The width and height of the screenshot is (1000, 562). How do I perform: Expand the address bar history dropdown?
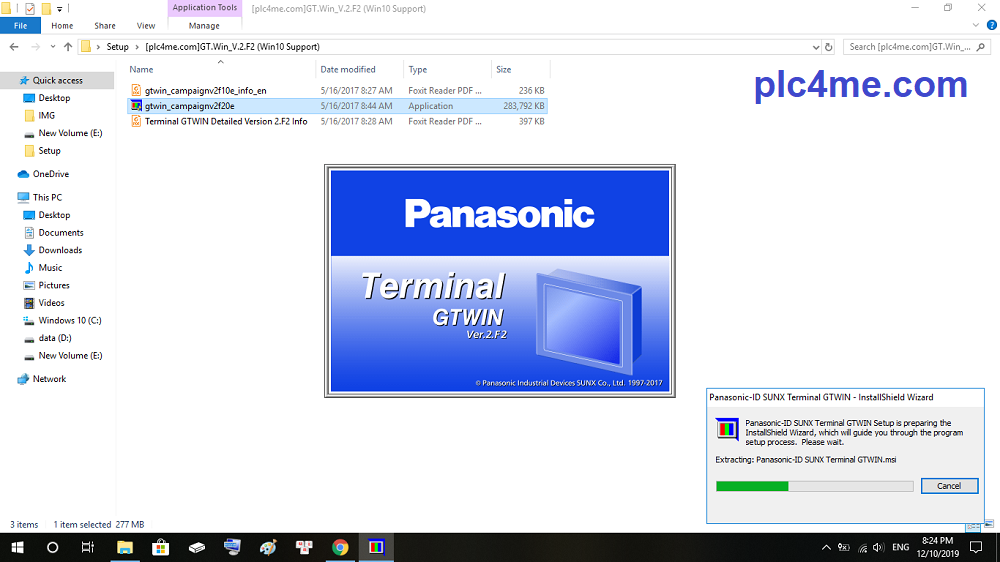[x=816, y=47]
